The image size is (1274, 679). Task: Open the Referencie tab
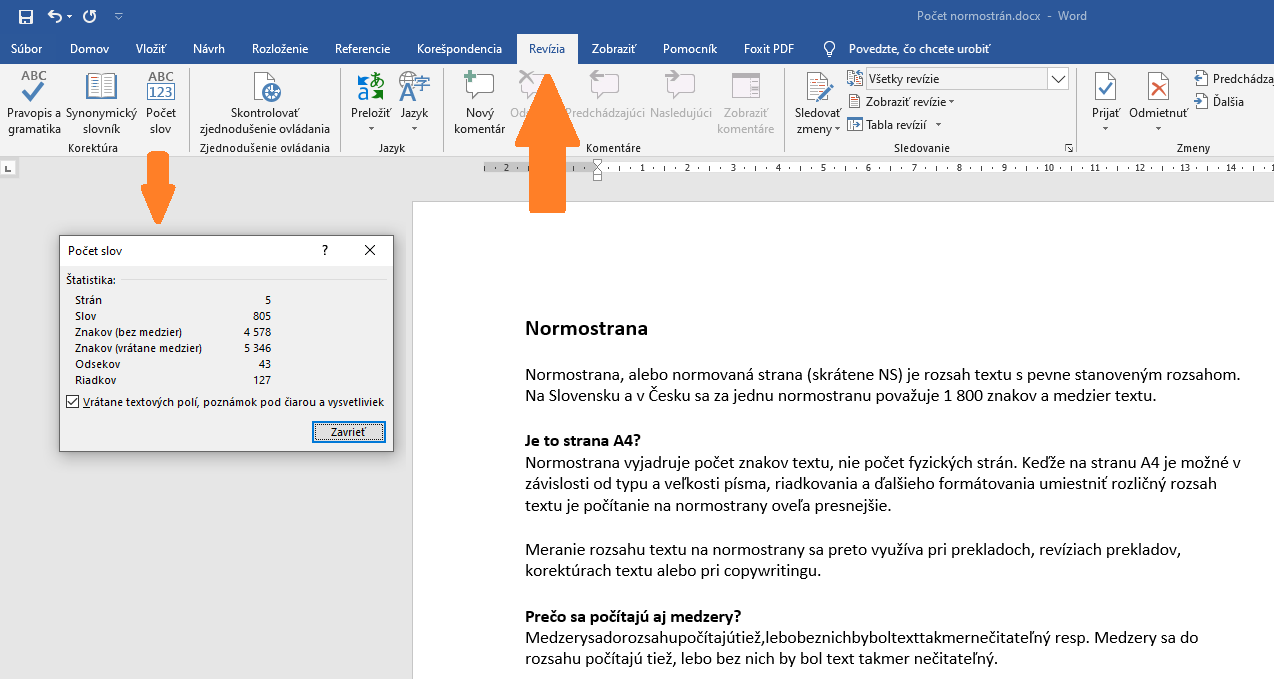363,49
